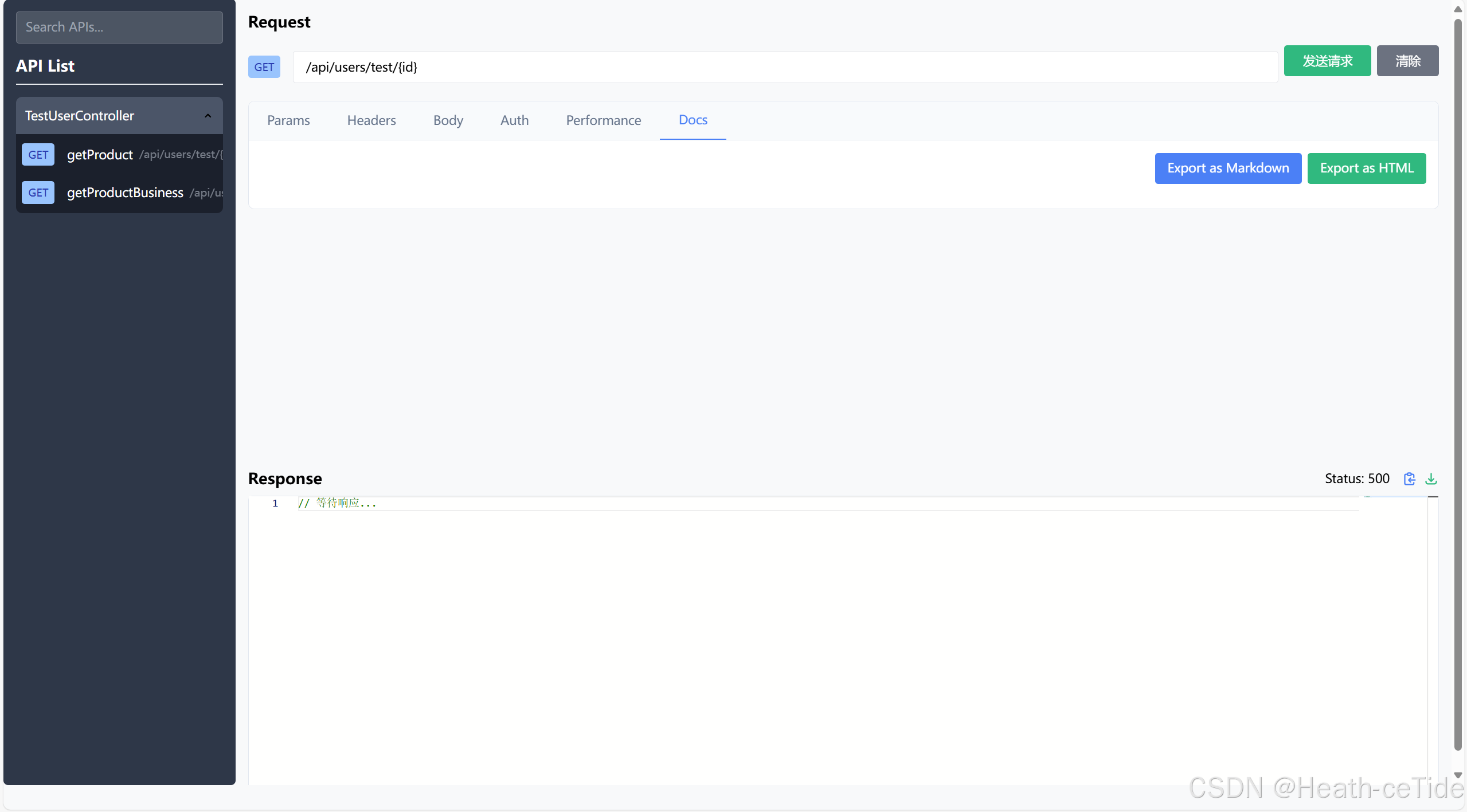Open the Performance tab

603,120
